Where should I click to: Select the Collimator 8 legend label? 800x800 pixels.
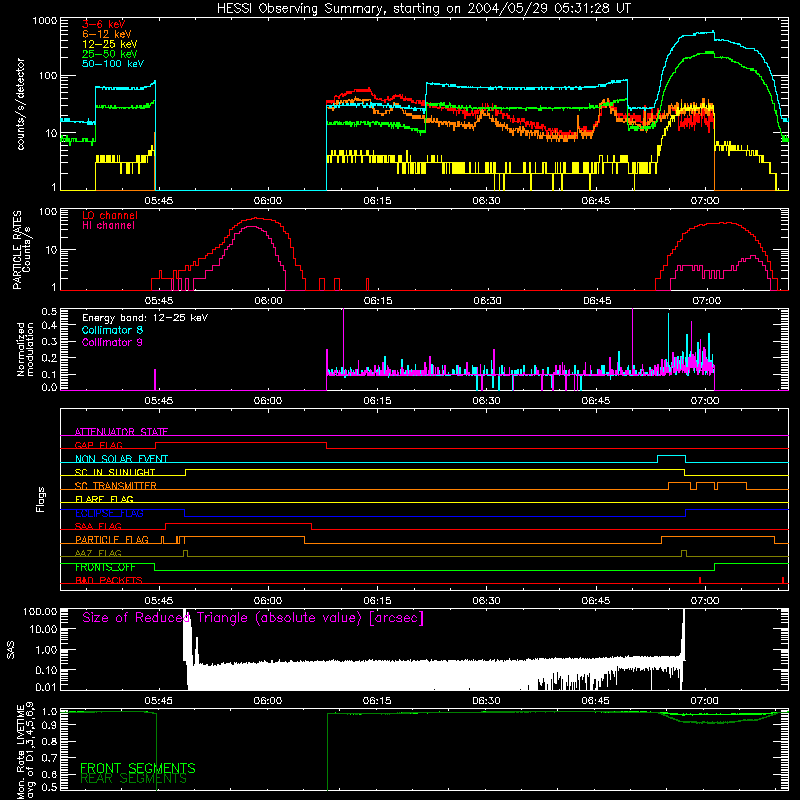pos(112,330)
